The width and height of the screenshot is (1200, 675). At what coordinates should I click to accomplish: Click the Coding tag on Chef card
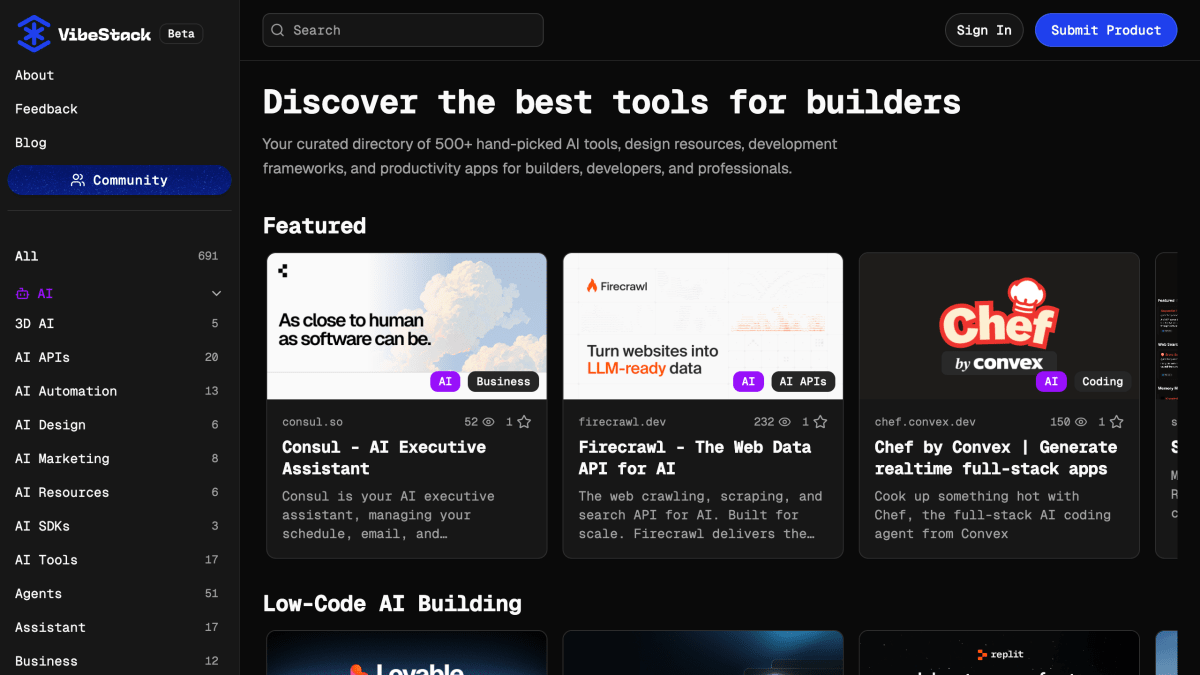[1102, 381]
